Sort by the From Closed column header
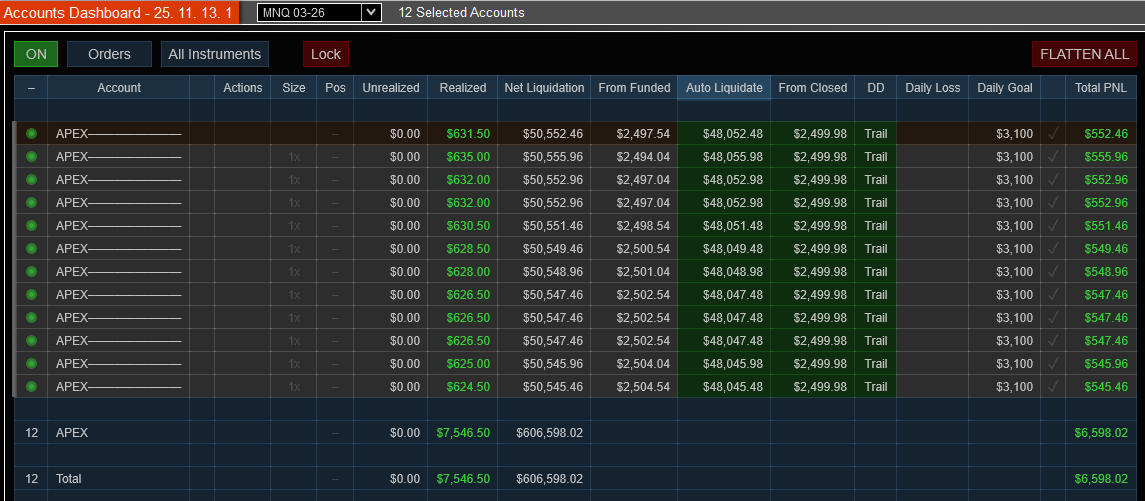Screen dimensions: 1145x501 click(813, 88)
